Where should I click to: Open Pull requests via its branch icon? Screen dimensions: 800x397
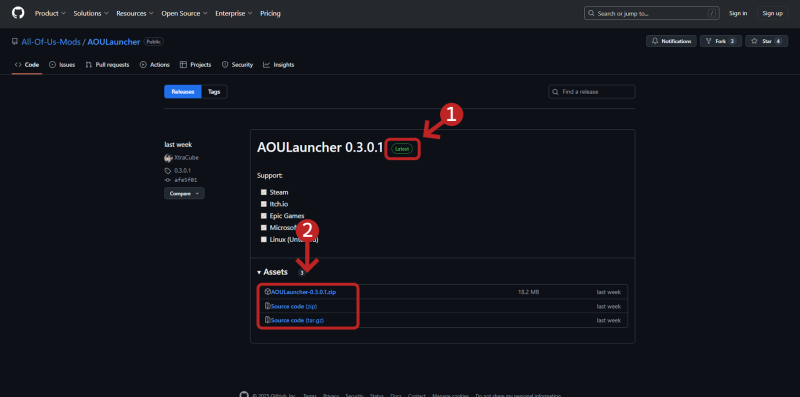[x=89, y=65]
